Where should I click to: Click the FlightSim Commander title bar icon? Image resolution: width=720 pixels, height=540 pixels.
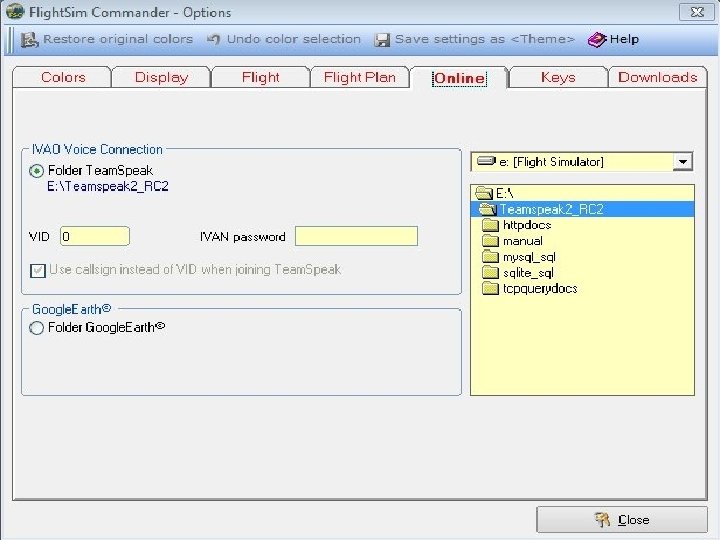(x=15, y=12)
